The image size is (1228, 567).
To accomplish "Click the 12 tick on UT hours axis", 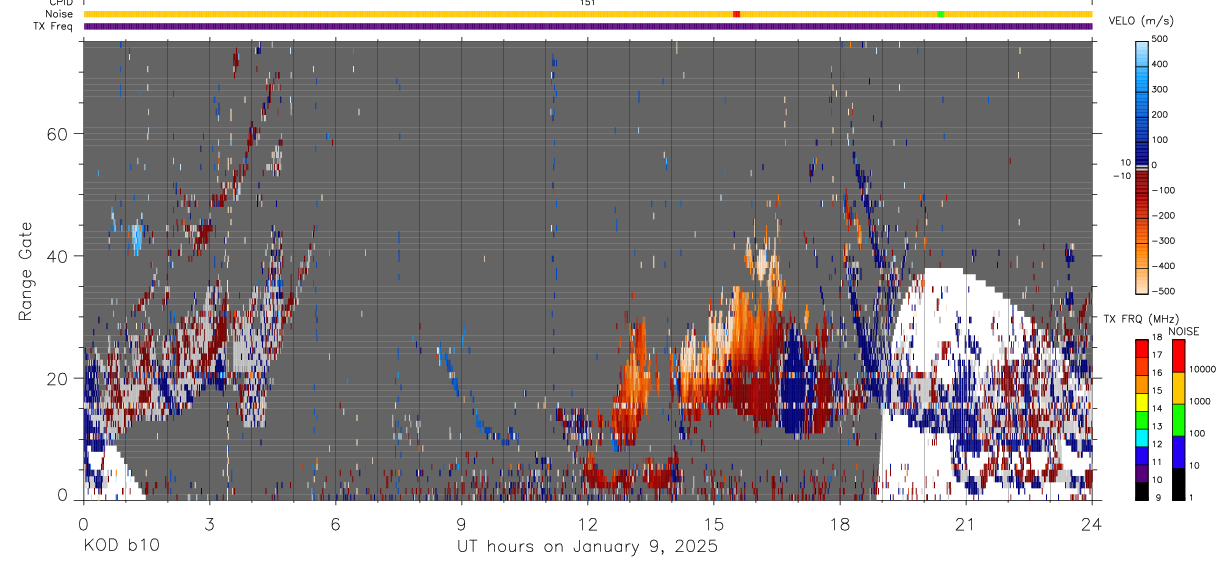I will point(587,523).
